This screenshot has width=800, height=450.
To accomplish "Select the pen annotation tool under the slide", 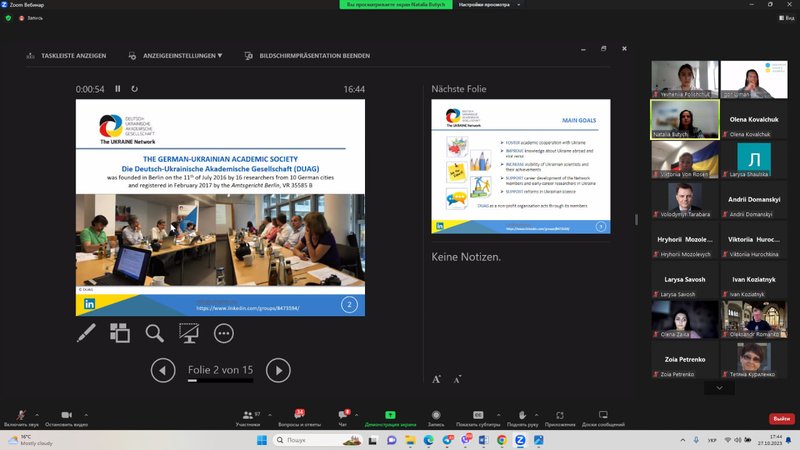I will 86,333.
